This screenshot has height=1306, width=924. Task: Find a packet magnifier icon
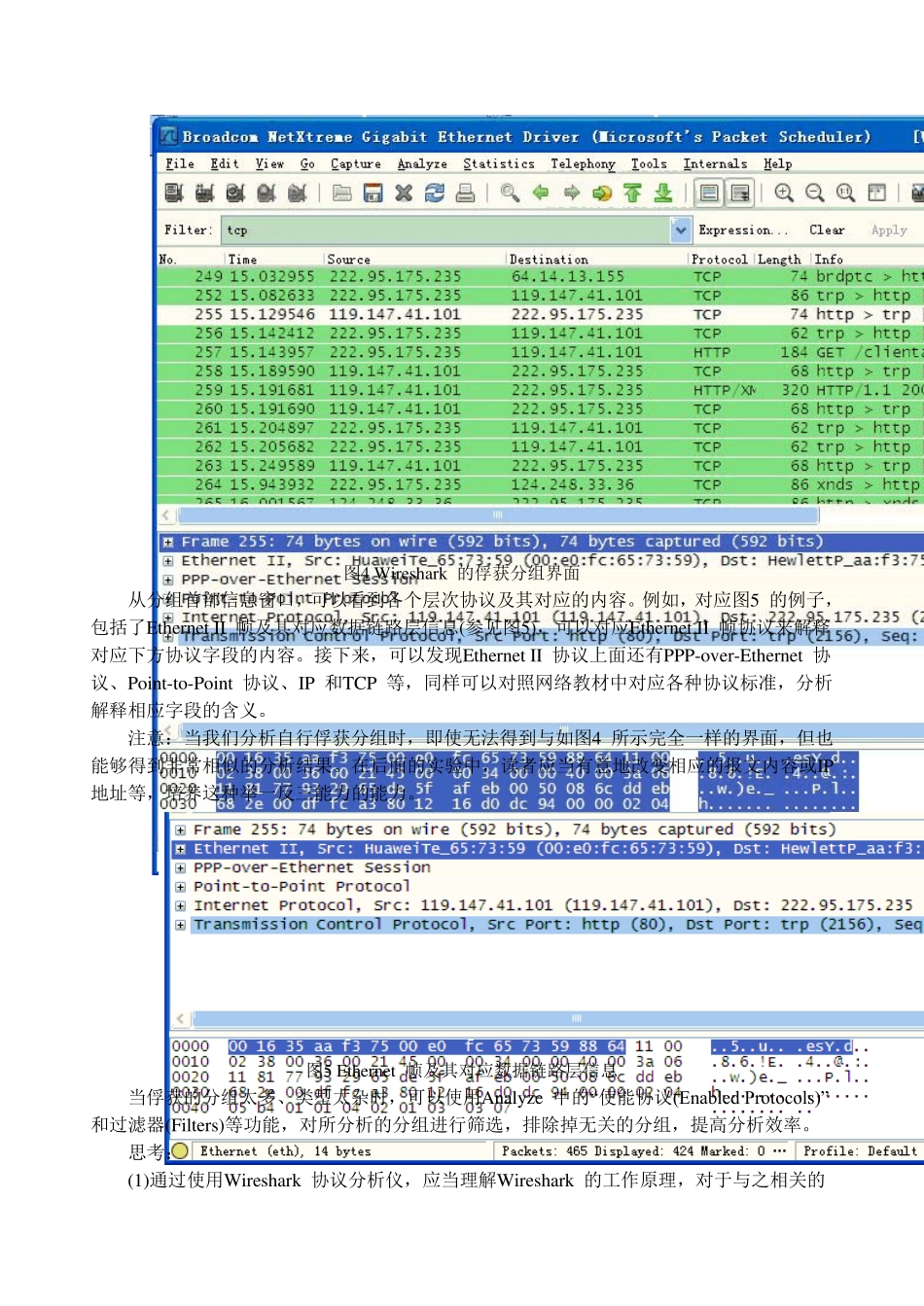[x=510, y=193]
